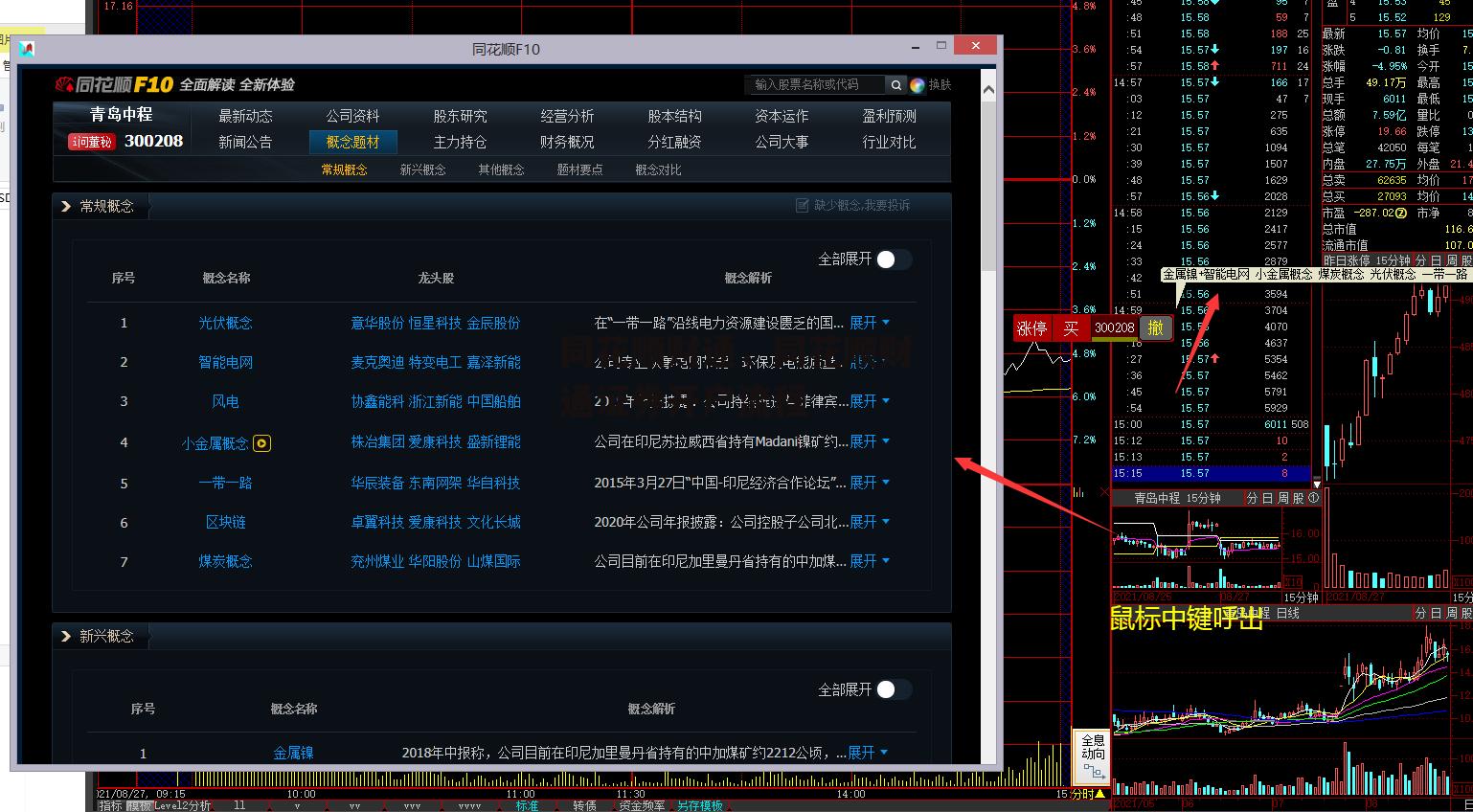
Task: Click 资金频率 in bottom indicator bar
Action: click(x=641, y=805)
